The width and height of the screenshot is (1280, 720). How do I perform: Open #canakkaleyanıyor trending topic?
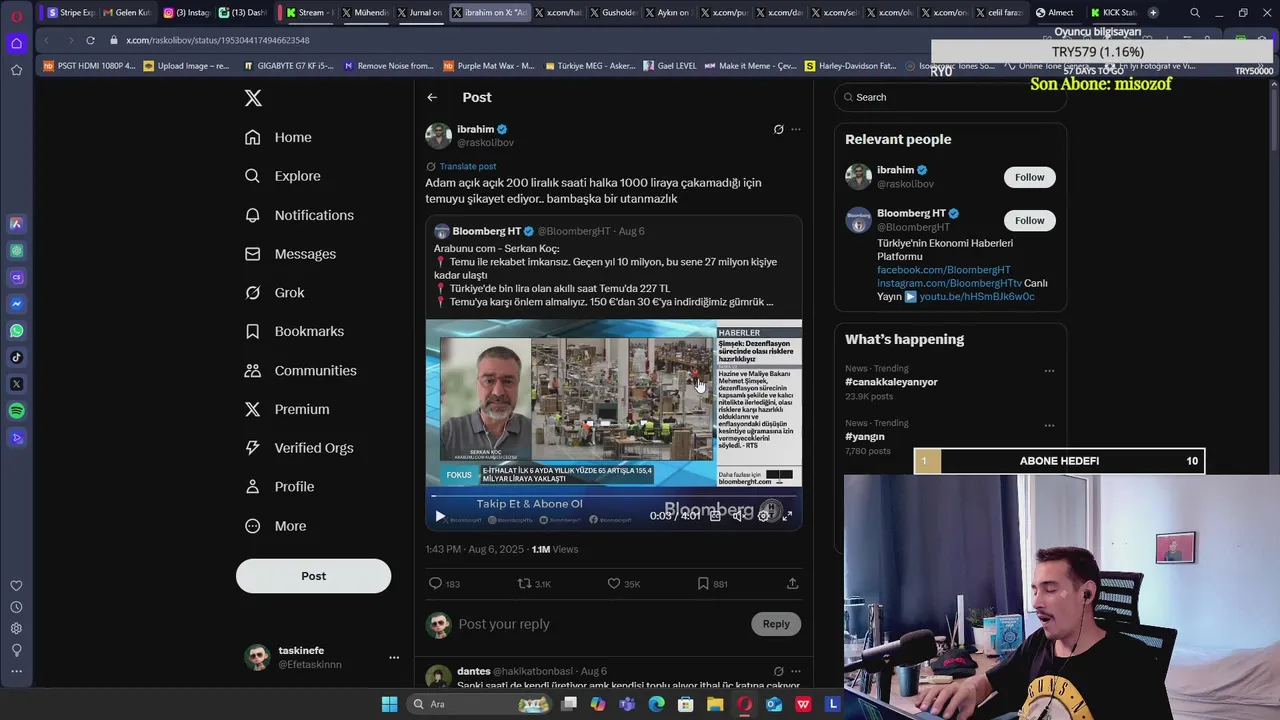[891, 382]
